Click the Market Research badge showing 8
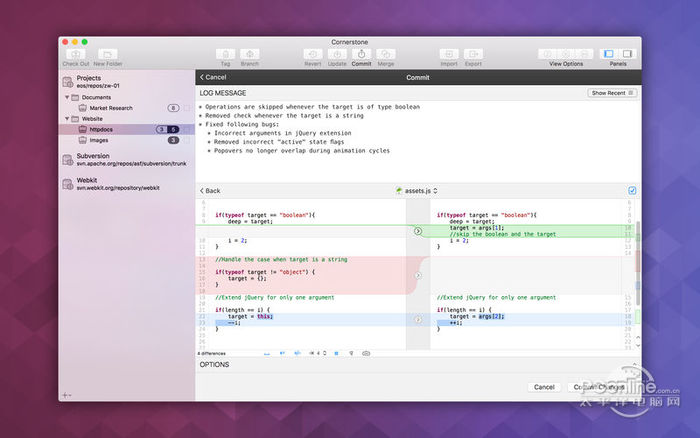The width and height of the screenshot is (700, 438). pyautogui.click(x=173, y=108)
